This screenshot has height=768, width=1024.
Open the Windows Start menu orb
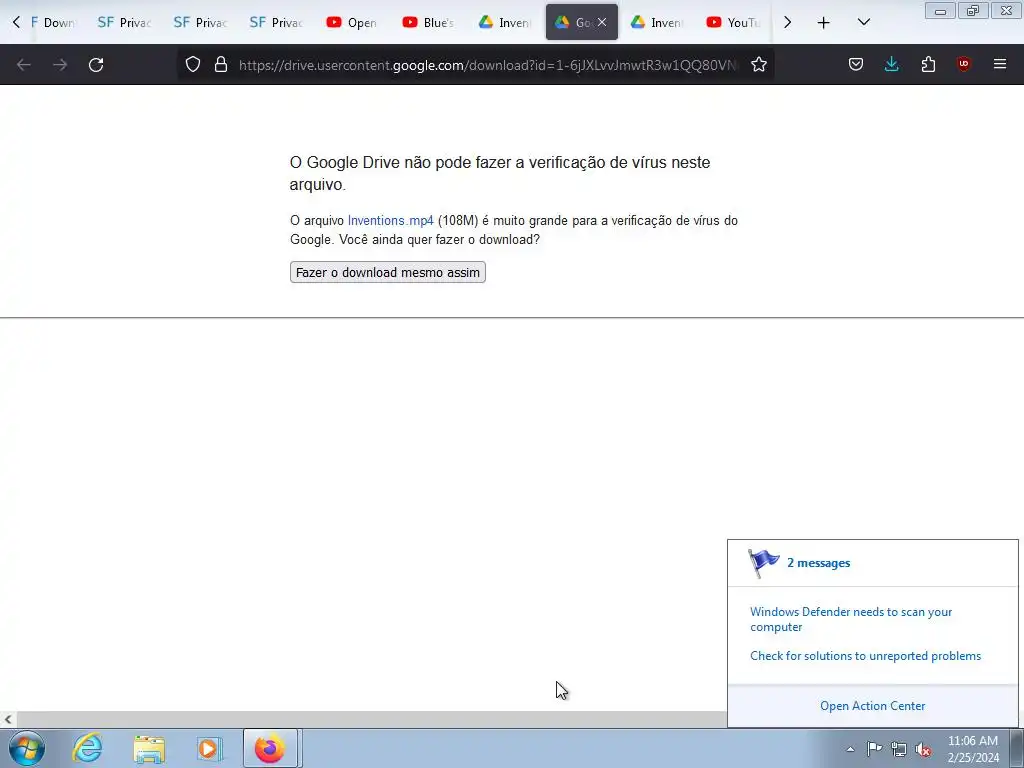27,748
